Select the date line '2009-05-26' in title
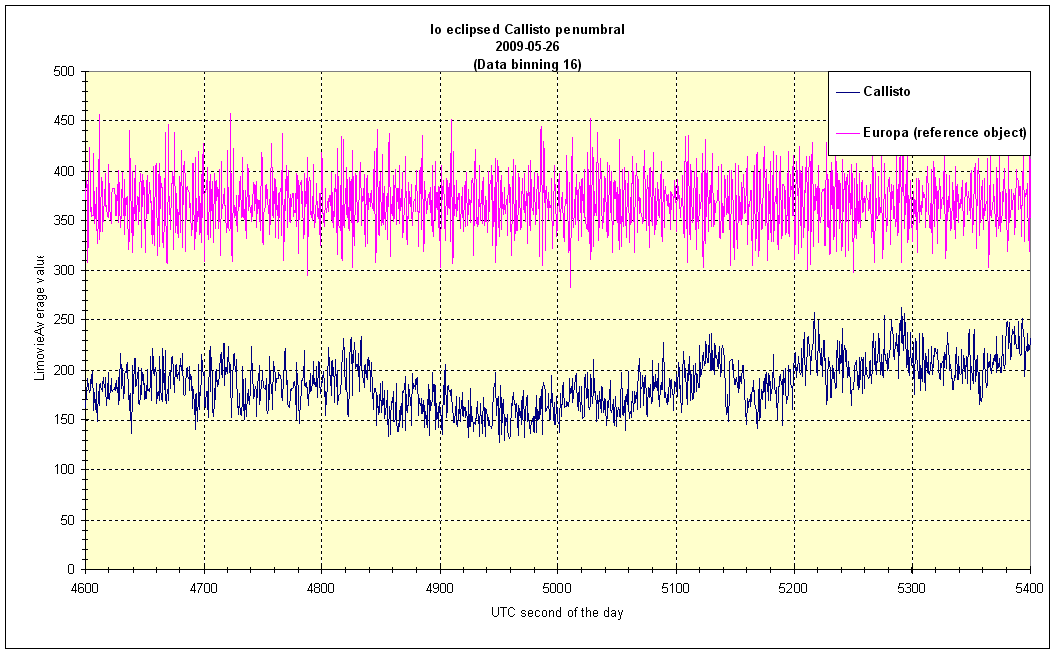This screenshot has width=1055, height=653. [x=528, y=47]
